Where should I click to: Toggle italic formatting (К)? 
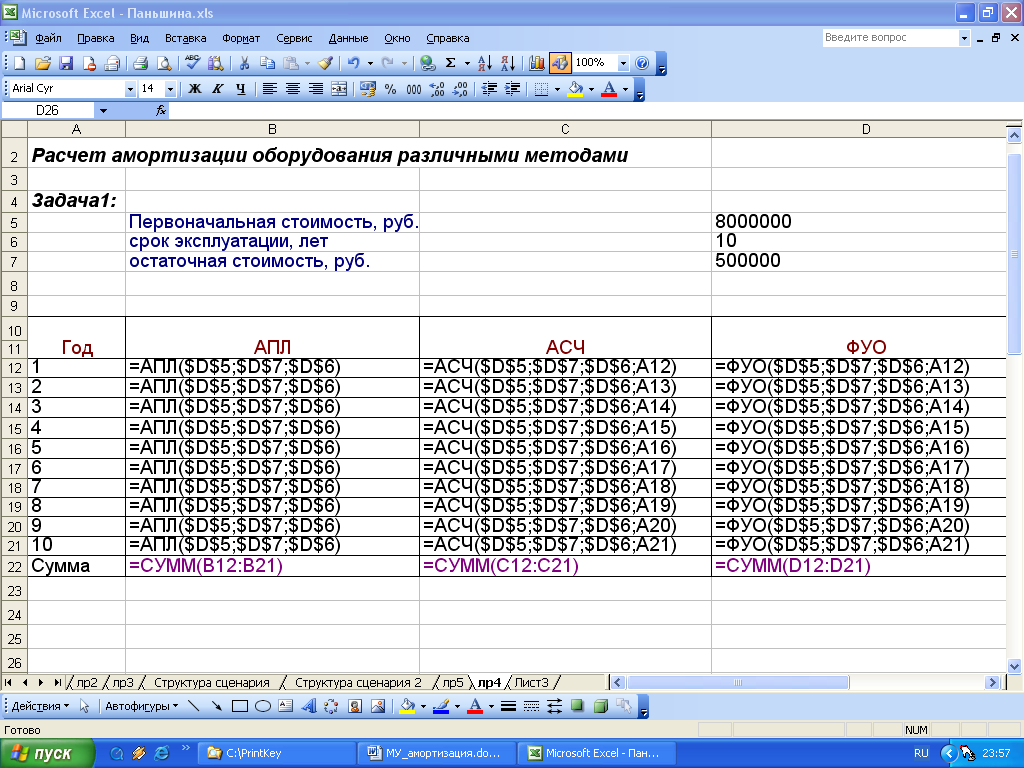[217, 89]
